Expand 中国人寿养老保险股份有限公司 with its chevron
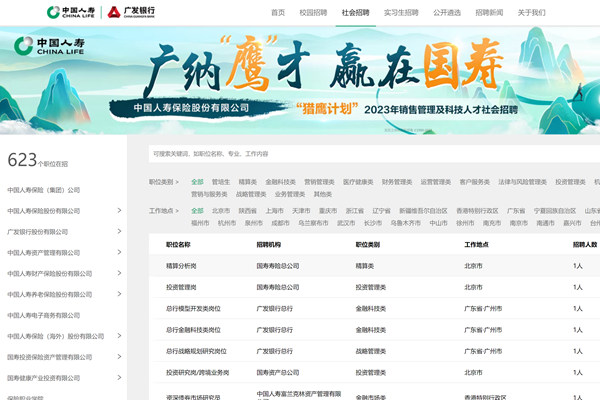Image resolution: width=600 pixels, height=400 pixels. [119, 294]
